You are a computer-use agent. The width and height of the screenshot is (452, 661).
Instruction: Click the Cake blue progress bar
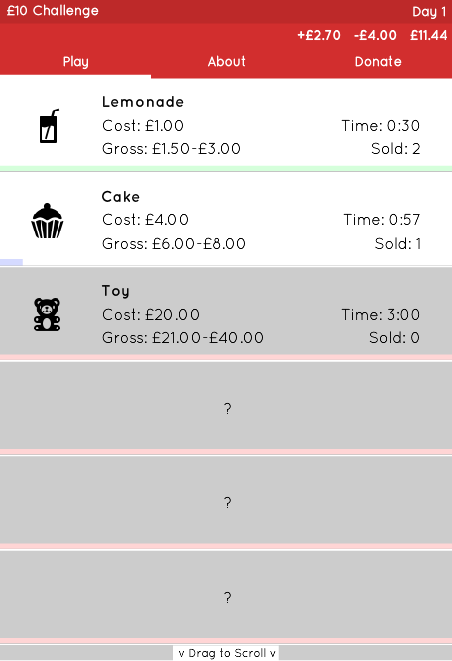[11, 262]
